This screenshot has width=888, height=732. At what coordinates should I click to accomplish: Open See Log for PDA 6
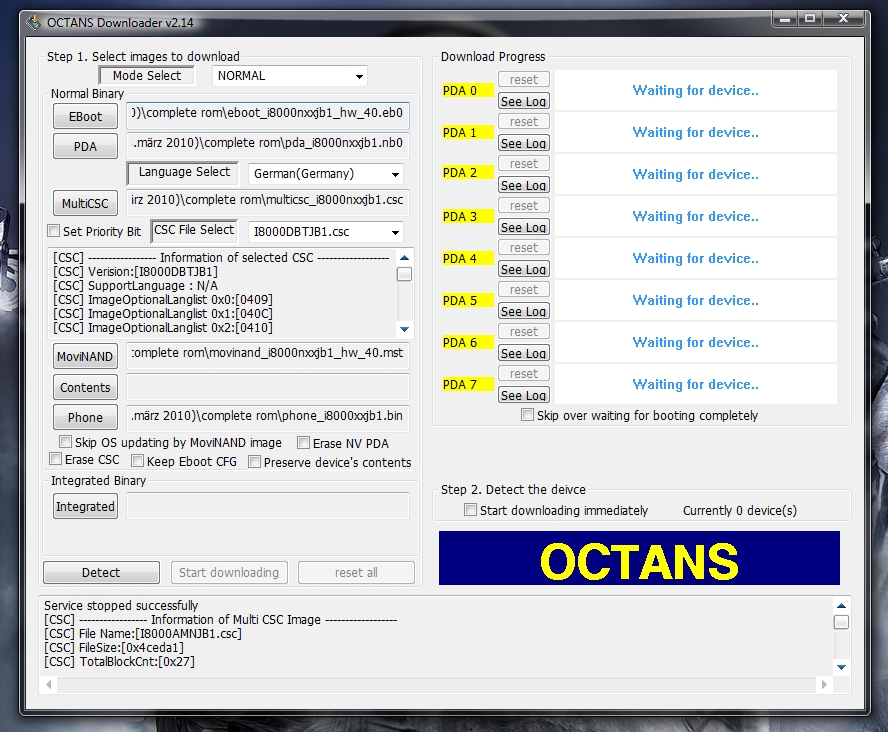(524, 353)
